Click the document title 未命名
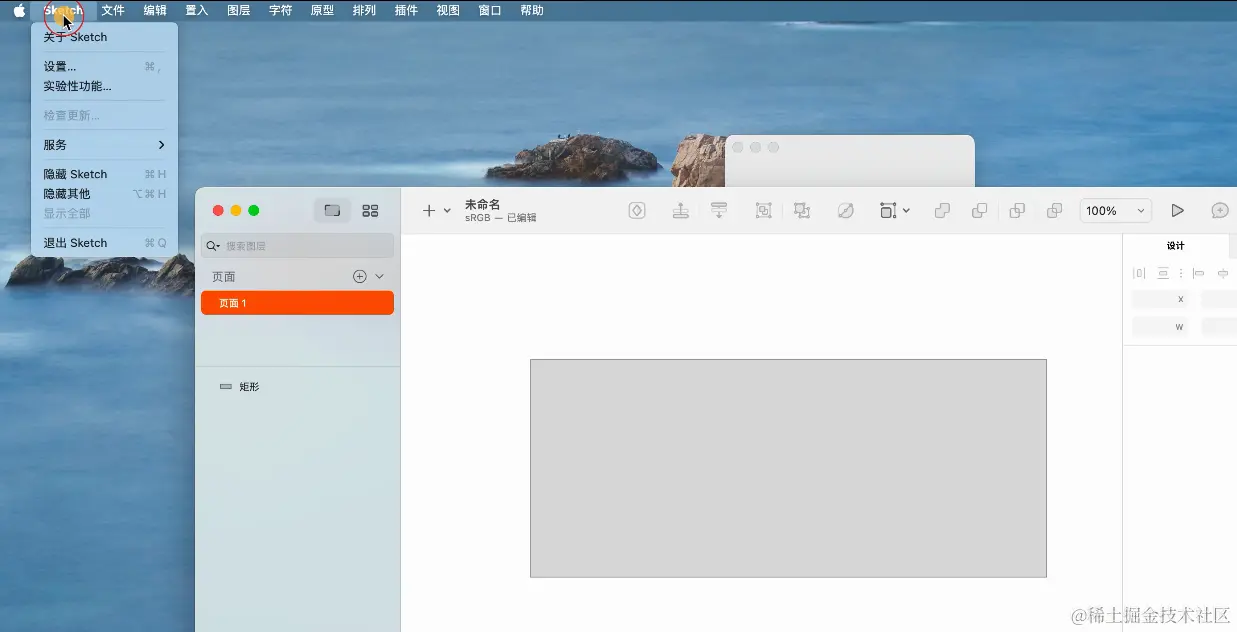This screenshot has width=1237, height=632. (482, 204)
